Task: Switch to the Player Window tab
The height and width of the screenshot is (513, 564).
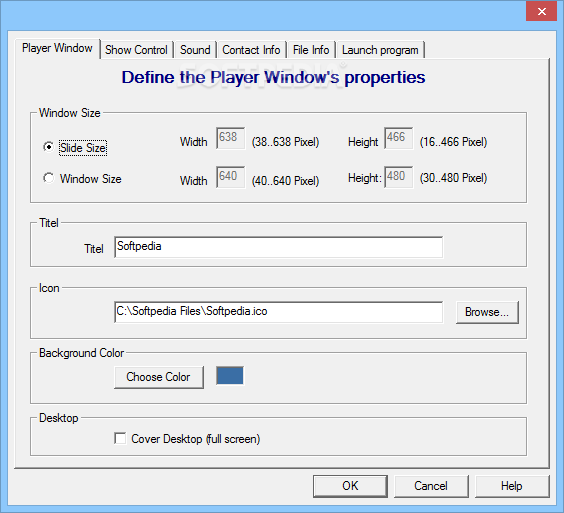Action: (57, 48)
